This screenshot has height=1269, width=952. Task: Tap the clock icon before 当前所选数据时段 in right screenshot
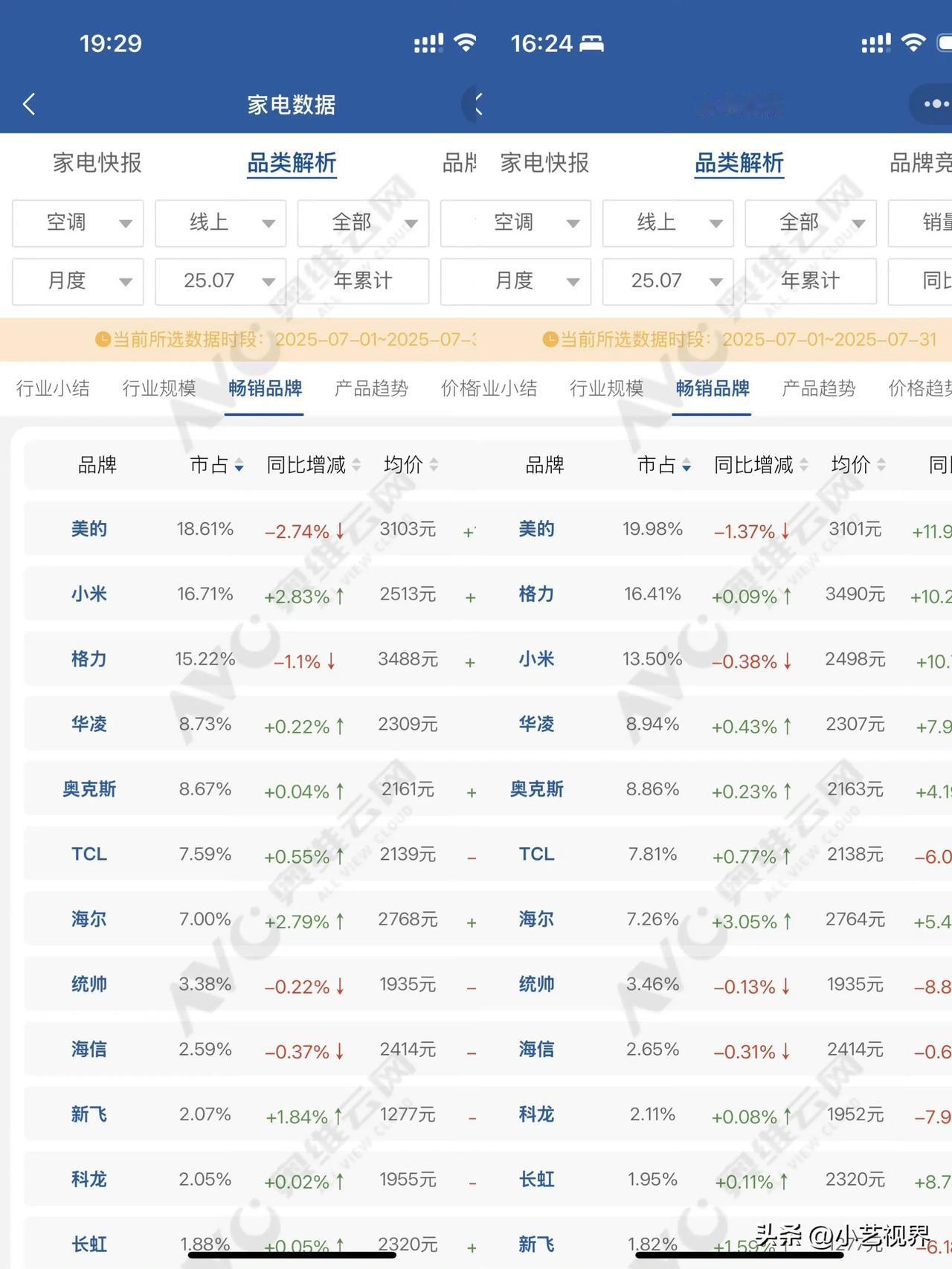[550, 340]
